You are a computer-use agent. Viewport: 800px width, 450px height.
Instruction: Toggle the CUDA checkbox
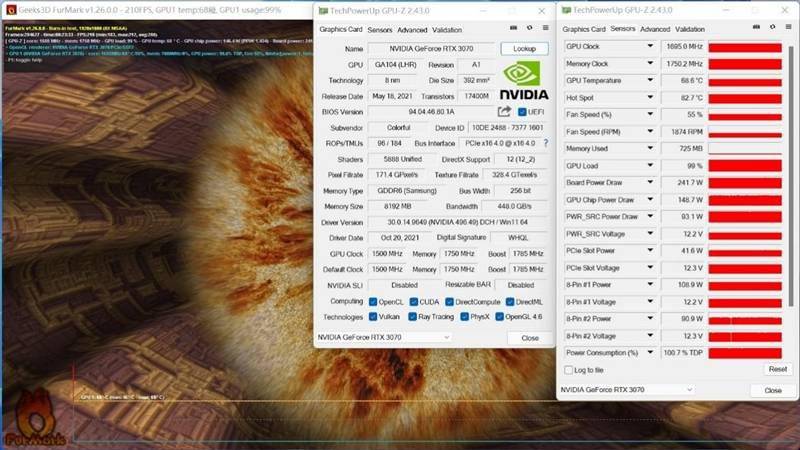414,302
